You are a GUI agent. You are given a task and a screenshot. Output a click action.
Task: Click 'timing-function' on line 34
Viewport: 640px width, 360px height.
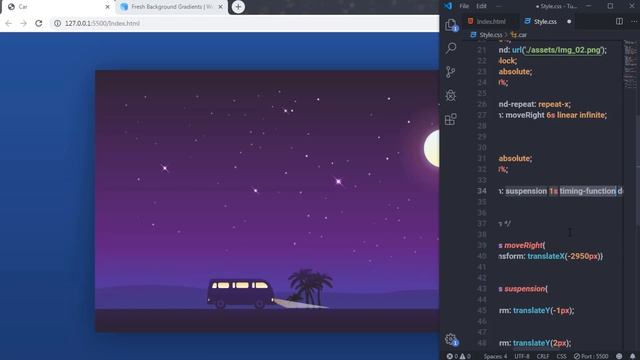(588, 191)
